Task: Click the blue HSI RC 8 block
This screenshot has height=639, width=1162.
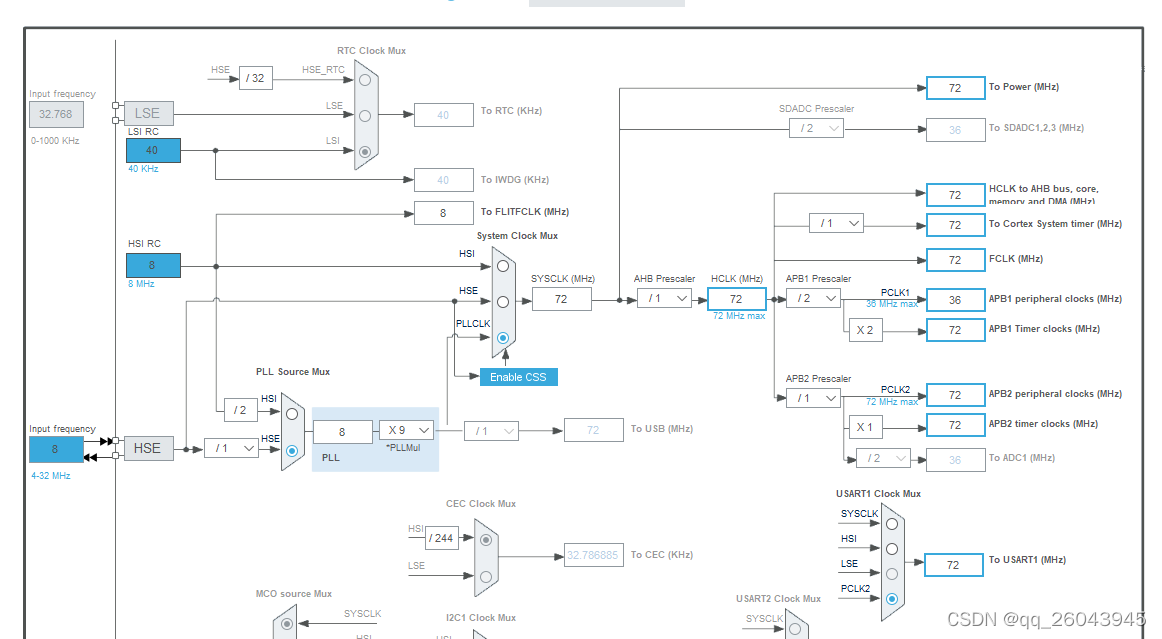Action: point(153,265)
